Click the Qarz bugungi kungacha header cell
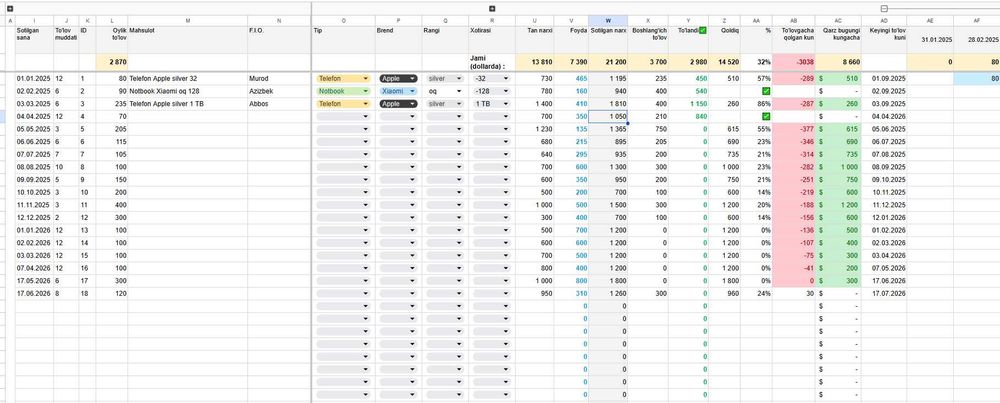Image resolution: width=1000 pixels, height=403 pixels. point(838,40)
